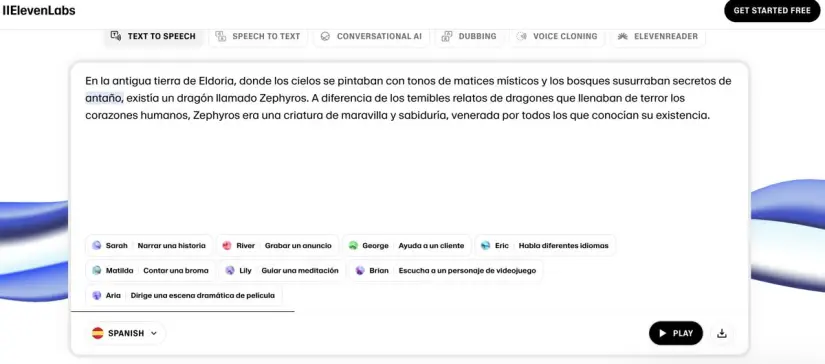Click Eric's blue voice avatar icon
Image resolution: width=825 pixels, height=364 pixels.
[x=486, y=246]
